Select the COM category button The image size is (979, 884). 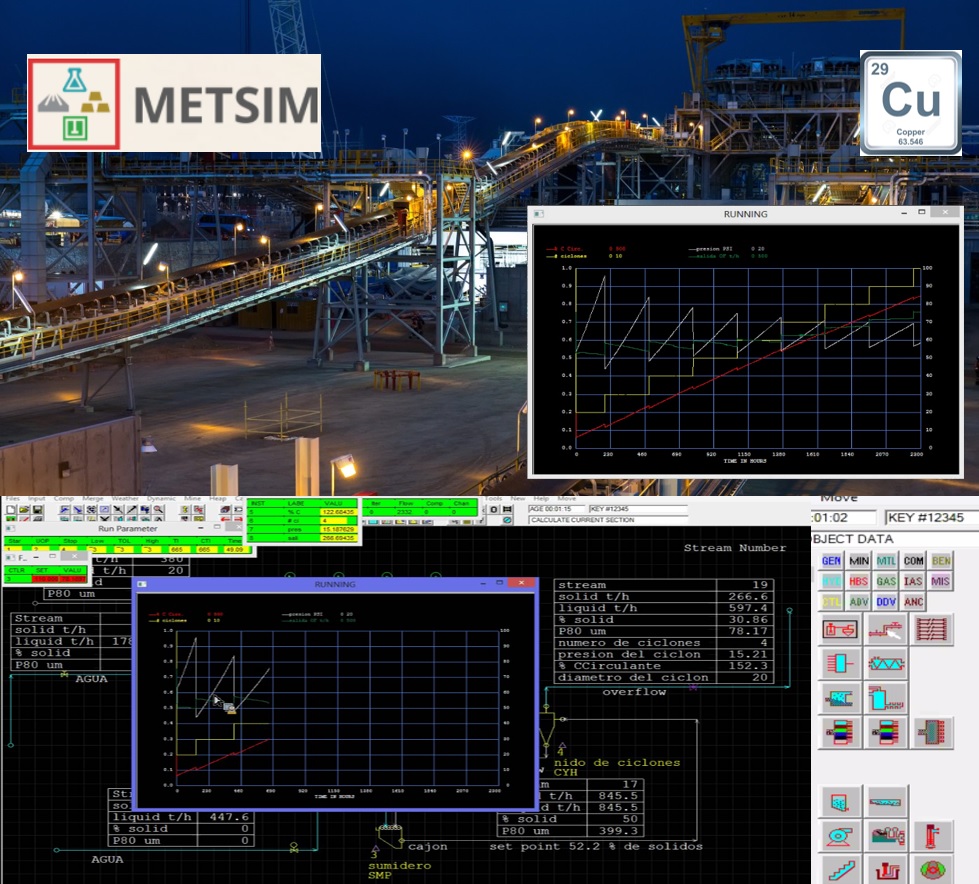click(913, 561)
